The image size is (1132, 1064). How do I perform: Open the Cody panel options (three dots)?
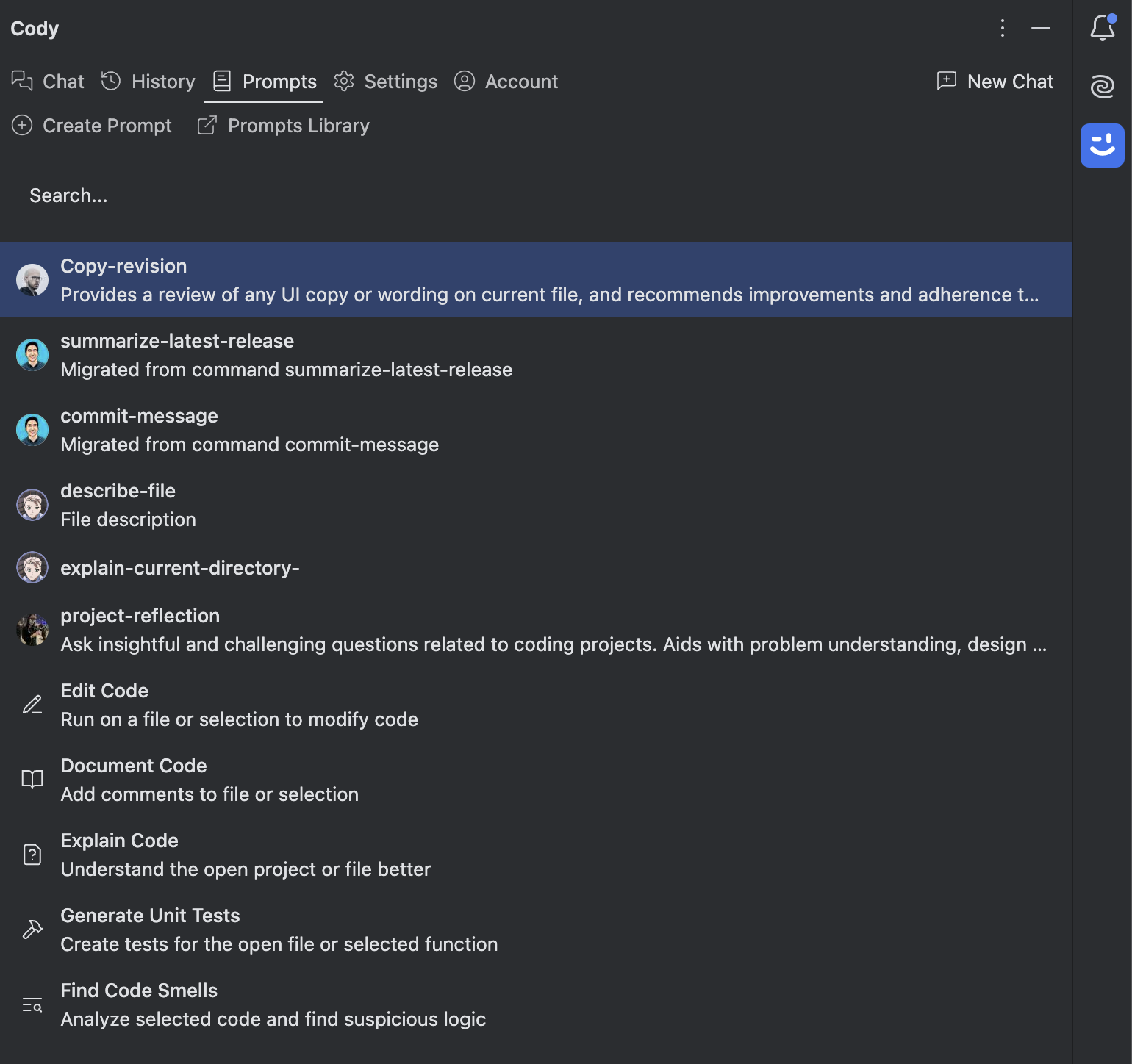pyautogui.click(x=1003, y=28)
